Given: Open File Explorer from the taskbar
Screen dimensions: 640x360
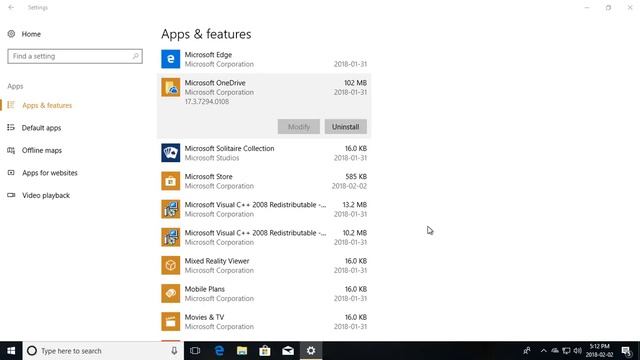Looking at the screenshot, I should coord(242,351).
